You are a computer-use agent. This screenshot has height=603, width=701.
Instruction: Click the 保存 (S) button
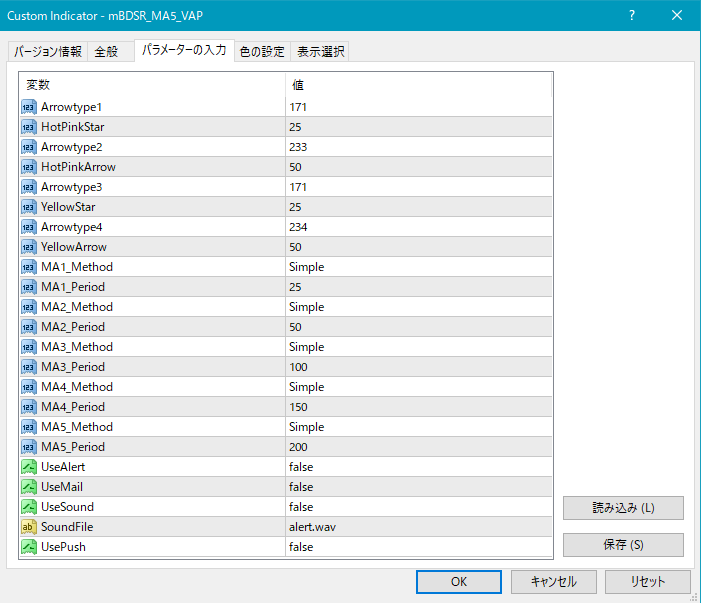point(623,545)
